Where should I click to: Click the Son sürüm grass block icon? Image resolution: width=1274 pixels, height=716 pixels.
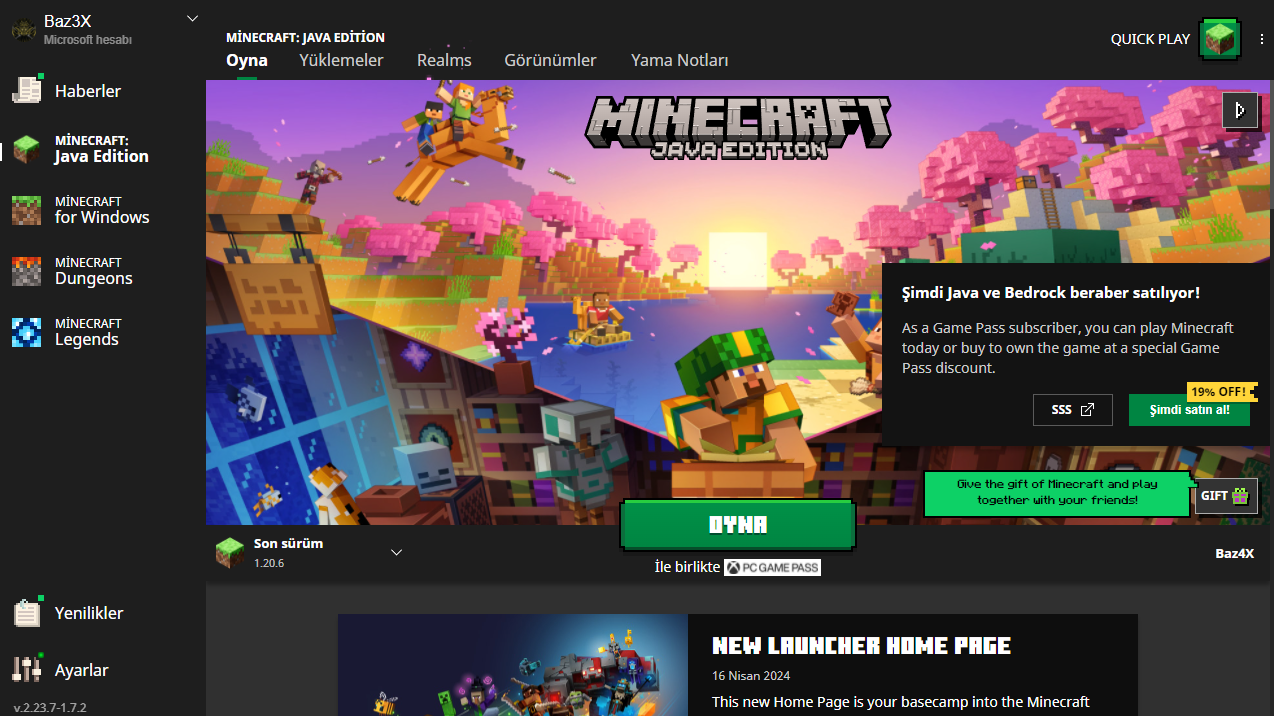[x=229, y=552]
